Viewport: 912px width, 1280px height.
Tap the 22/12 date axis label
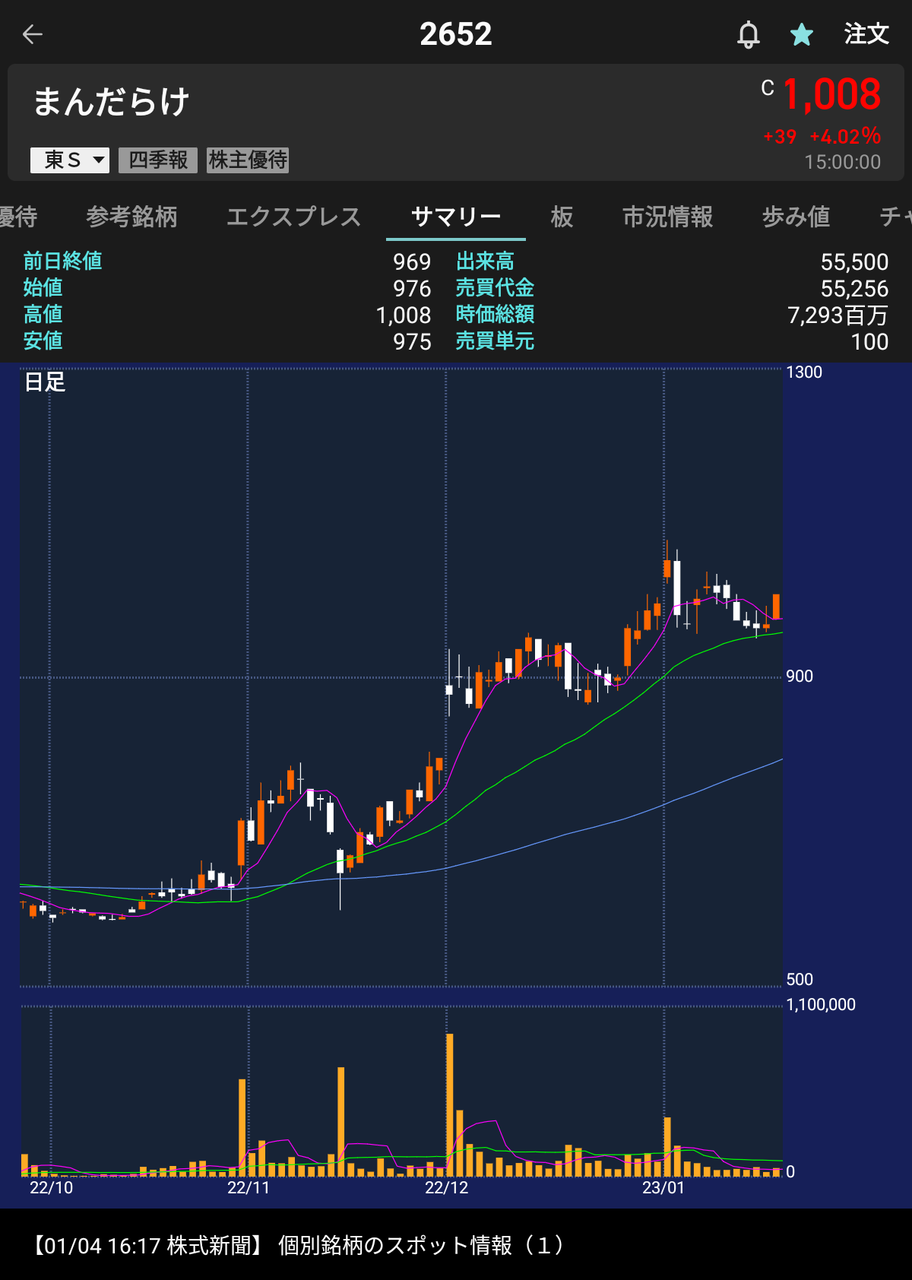(447, 1188)
